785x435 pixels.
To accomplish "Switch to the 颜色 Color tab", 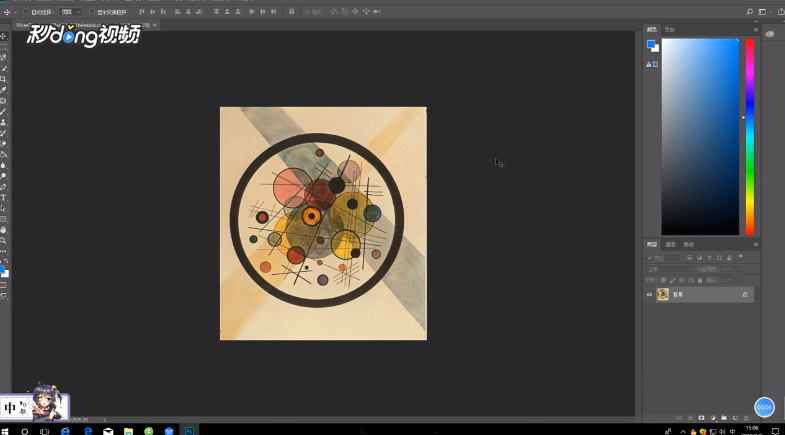I will pyautogui.click(x=652, y=30).
